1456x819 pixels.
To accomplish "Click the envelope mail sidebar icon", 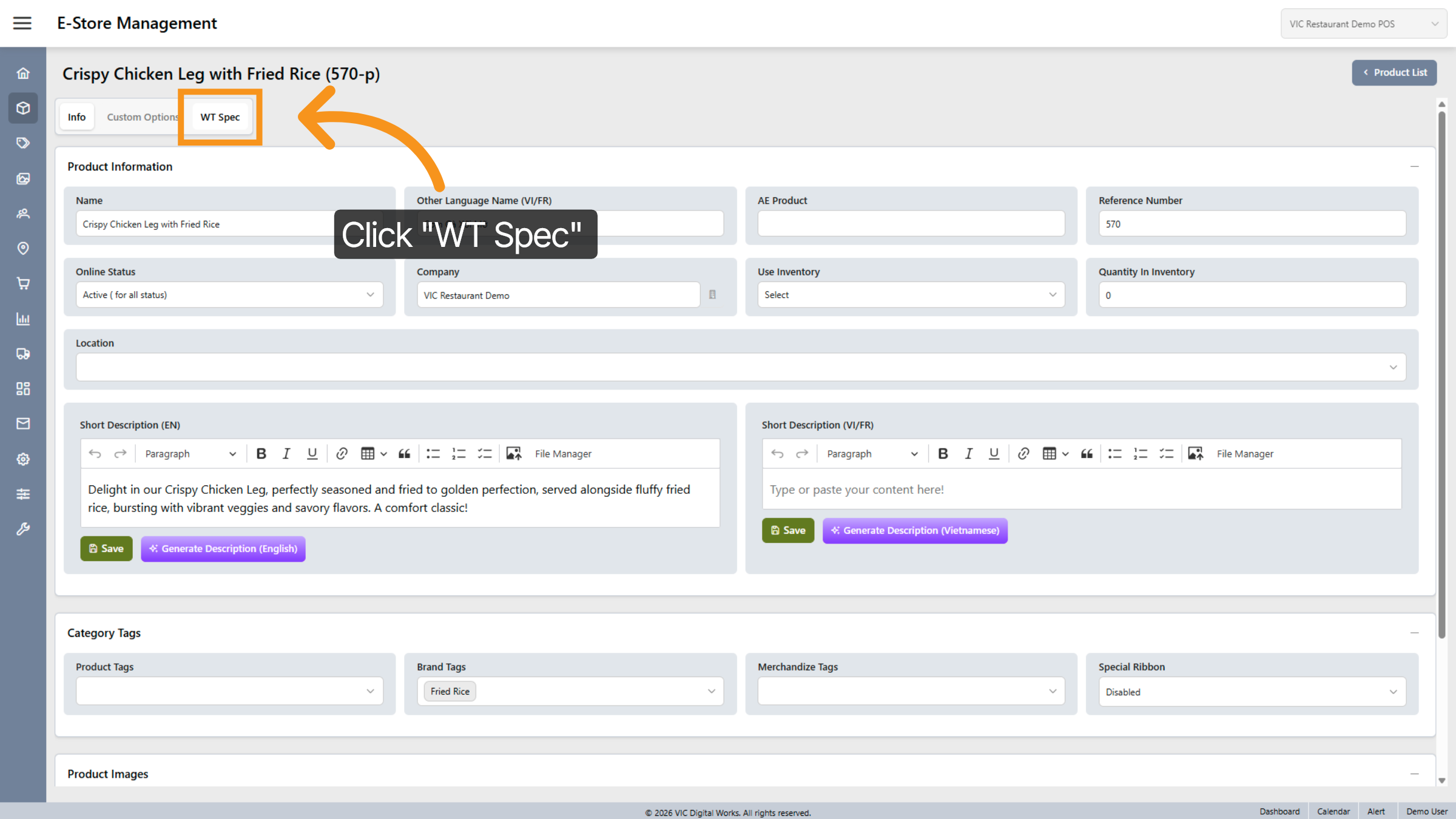I will click(x=23, y=423).
